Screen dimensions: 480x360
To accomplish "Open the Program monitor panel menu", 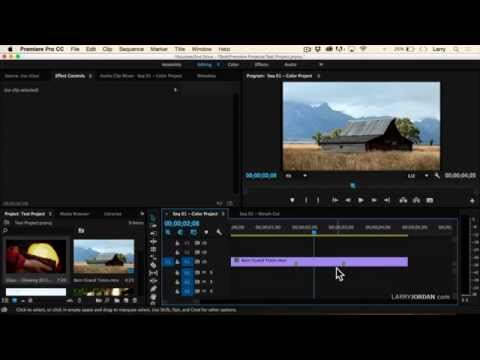I will [x=318, y=76].
